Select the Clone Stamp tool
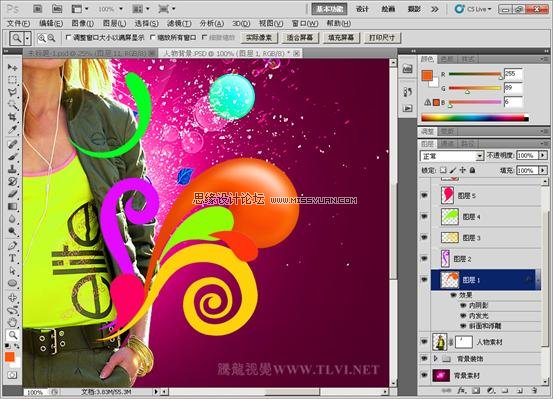553x399 pixels. [12, 169]
